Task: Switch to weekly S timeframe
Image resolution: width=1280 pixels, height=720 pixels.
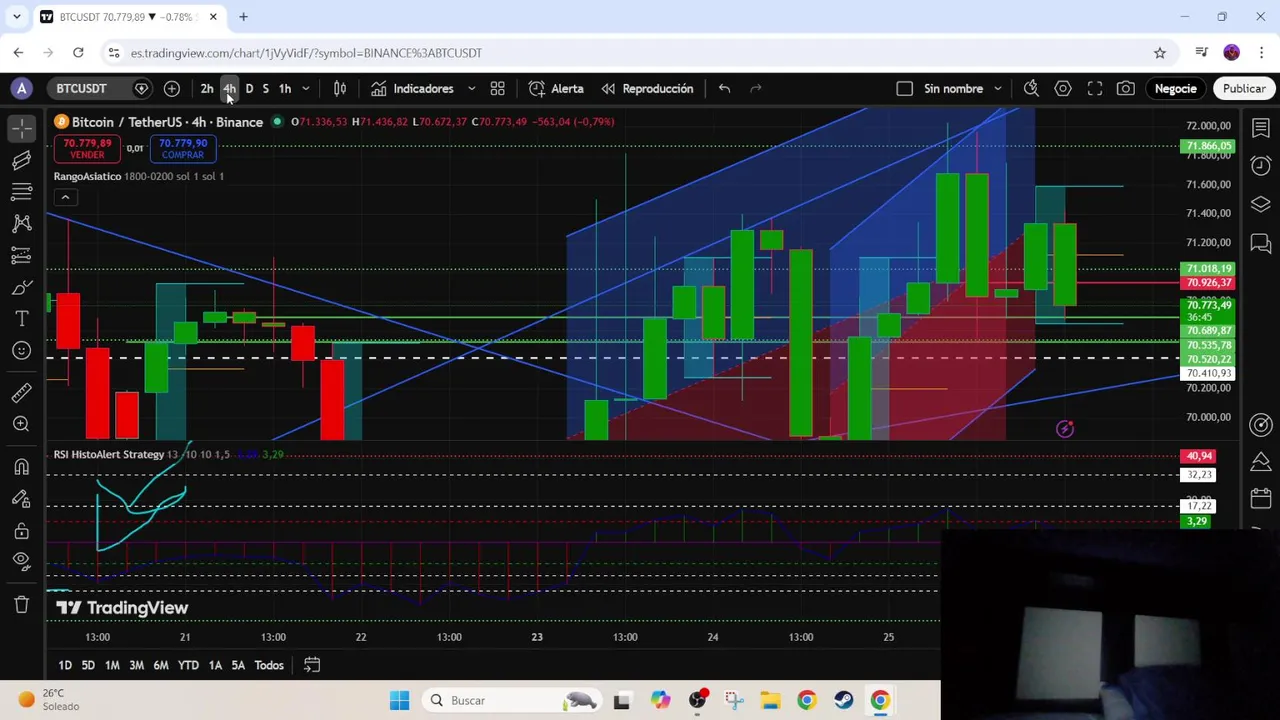Action: click(265, 89)
